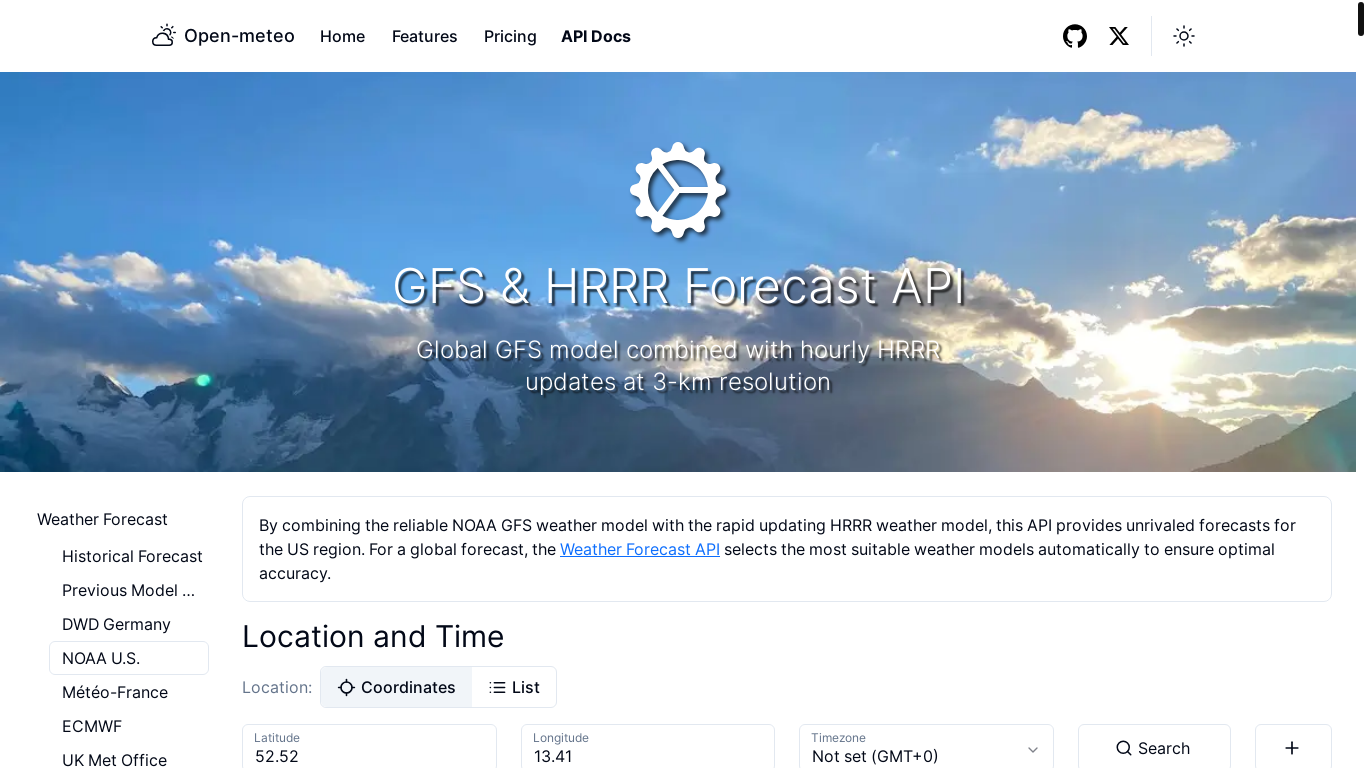Screen dimensions: 1366x768
Task: Click the Open-meteo brand name text
Action: (x=239, y=36)
